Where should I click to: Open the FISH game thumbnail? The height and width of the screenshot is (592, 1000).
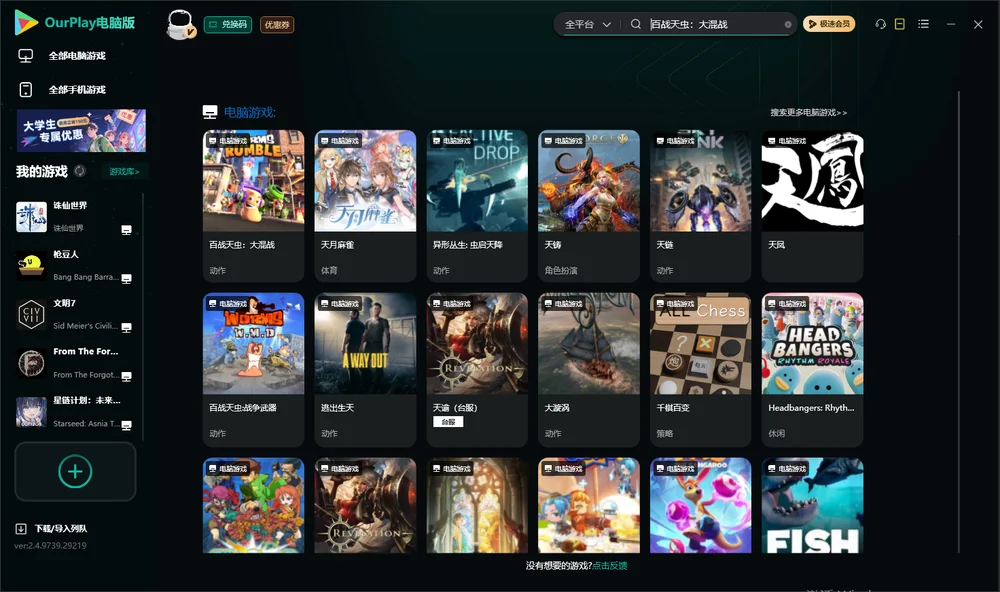tap(812, 505)
